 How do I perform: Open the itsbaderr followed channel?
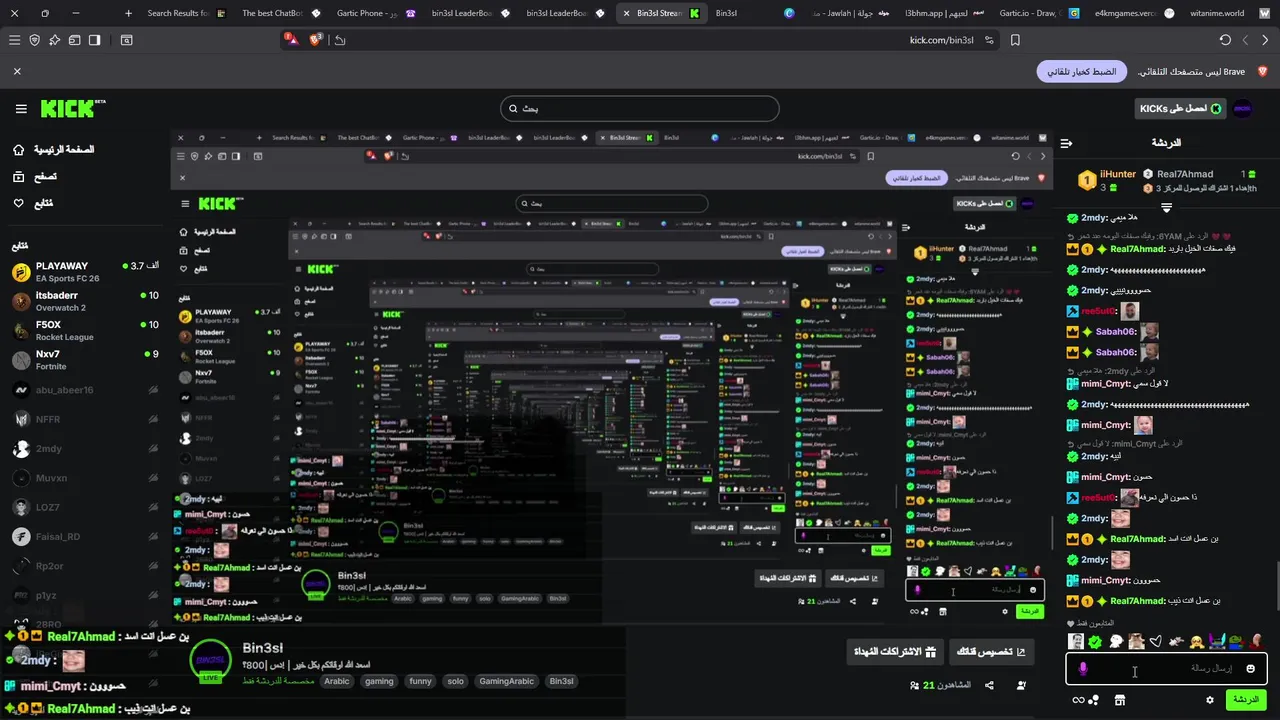click(x=85, y=301)
